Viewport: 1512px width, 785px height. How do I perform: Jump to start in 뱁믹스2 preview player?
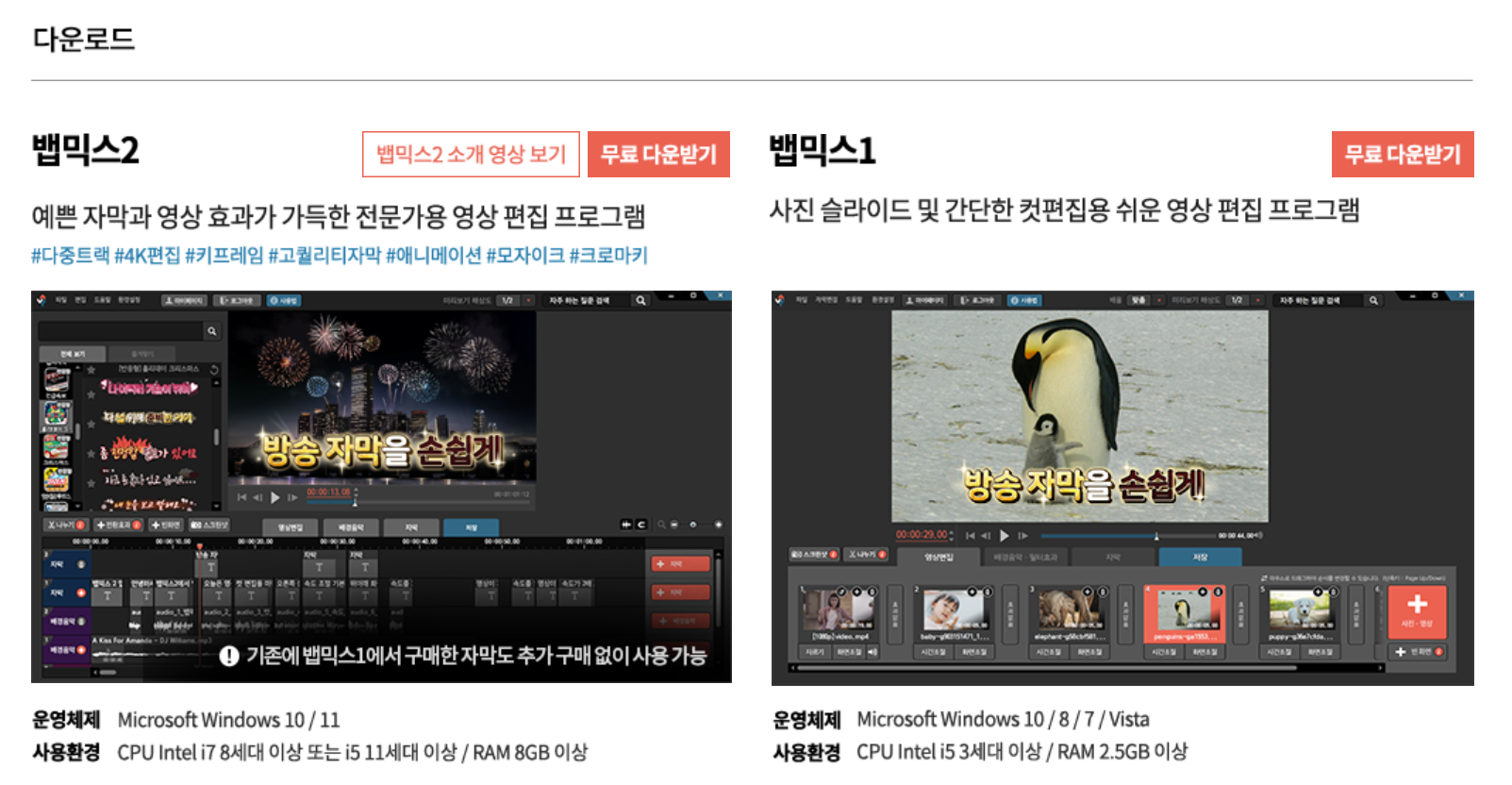point(242,497)
